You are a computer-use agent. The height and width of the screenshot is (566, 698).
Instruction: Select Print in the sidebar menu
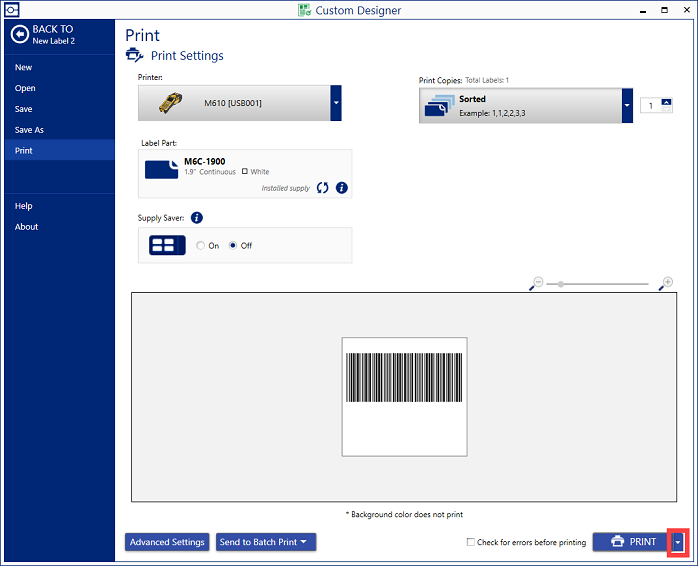pyautogui.click(x=60, y=151)
